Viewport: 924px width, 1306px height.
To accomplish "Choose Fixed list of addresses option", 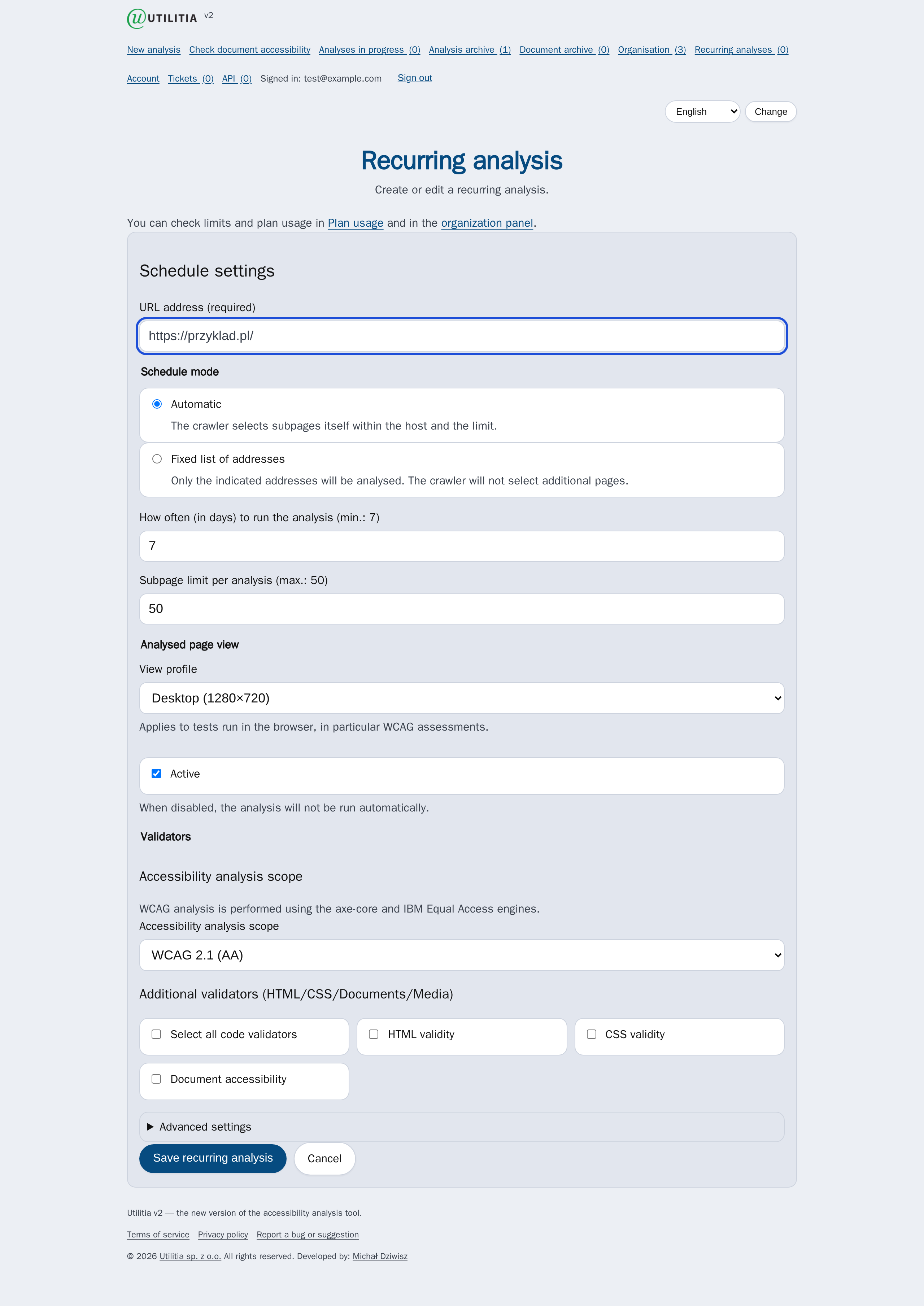I will [157, 459].
